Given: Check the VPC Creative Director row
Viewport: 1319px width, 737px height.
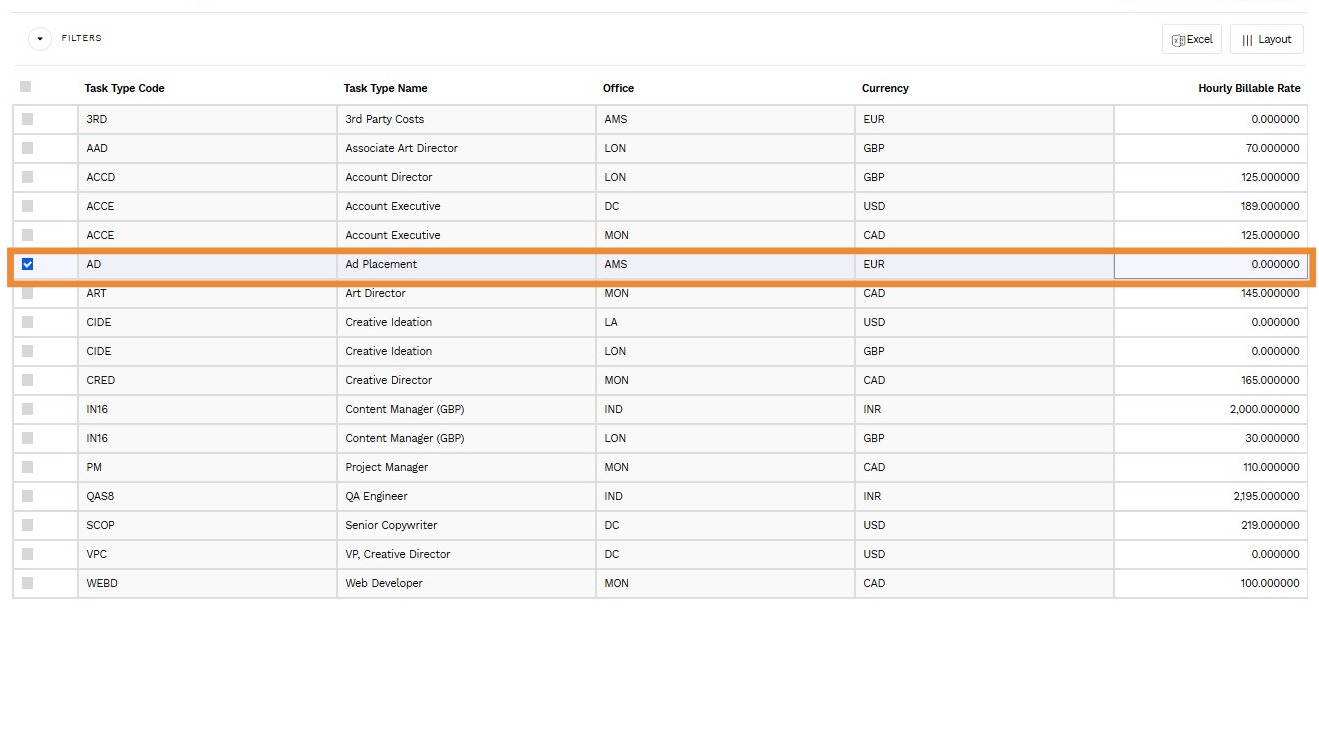Looking at the screenshot, I should pos(27,554).
